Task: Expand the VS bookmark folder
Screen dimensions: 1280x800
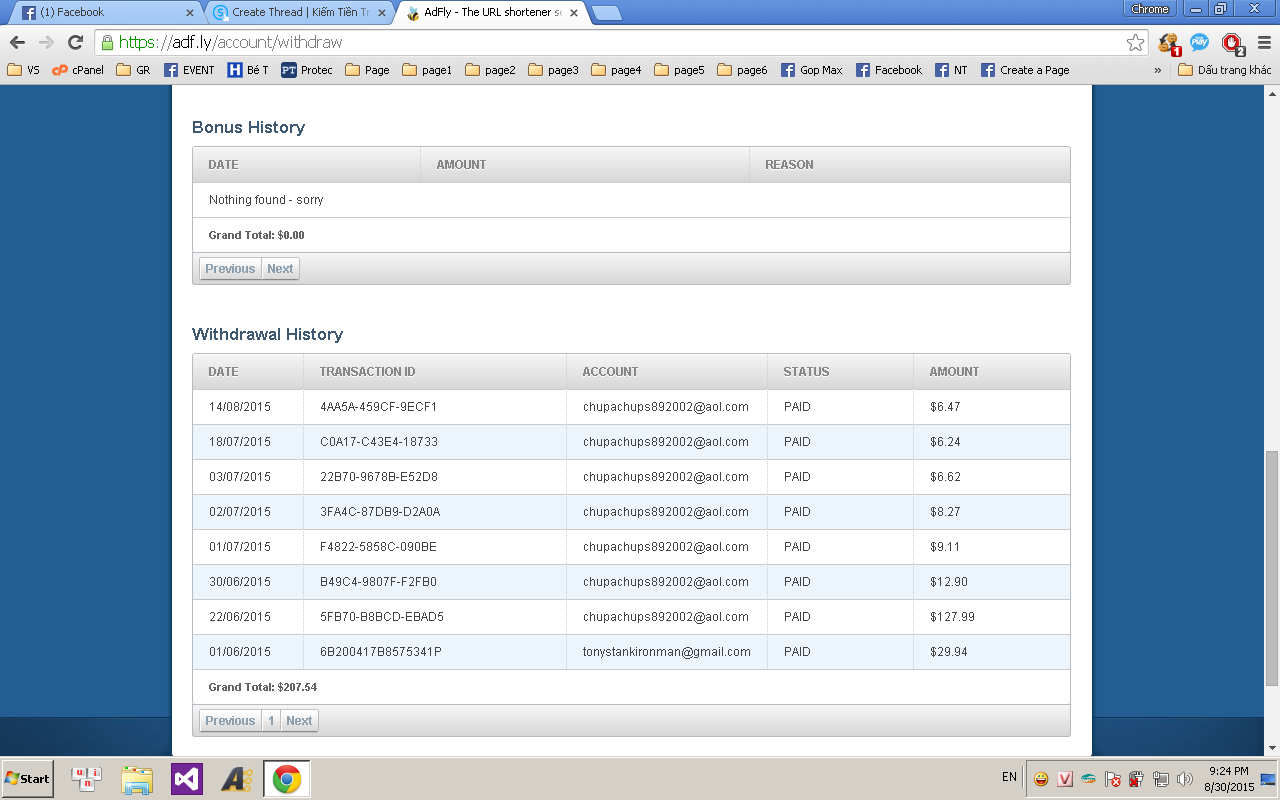Action: point(23,70)
